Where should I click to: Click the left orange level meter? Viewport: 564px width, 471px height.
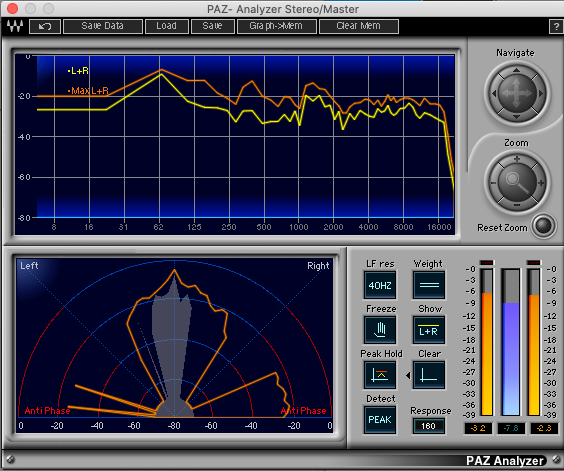click(487, 343)
